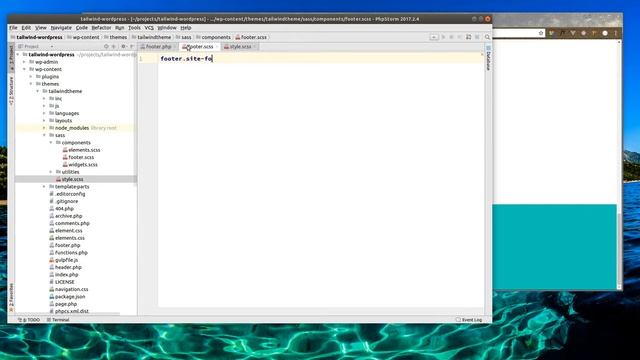Click in editor code line footer.site-fo

[x=187, y=59]
